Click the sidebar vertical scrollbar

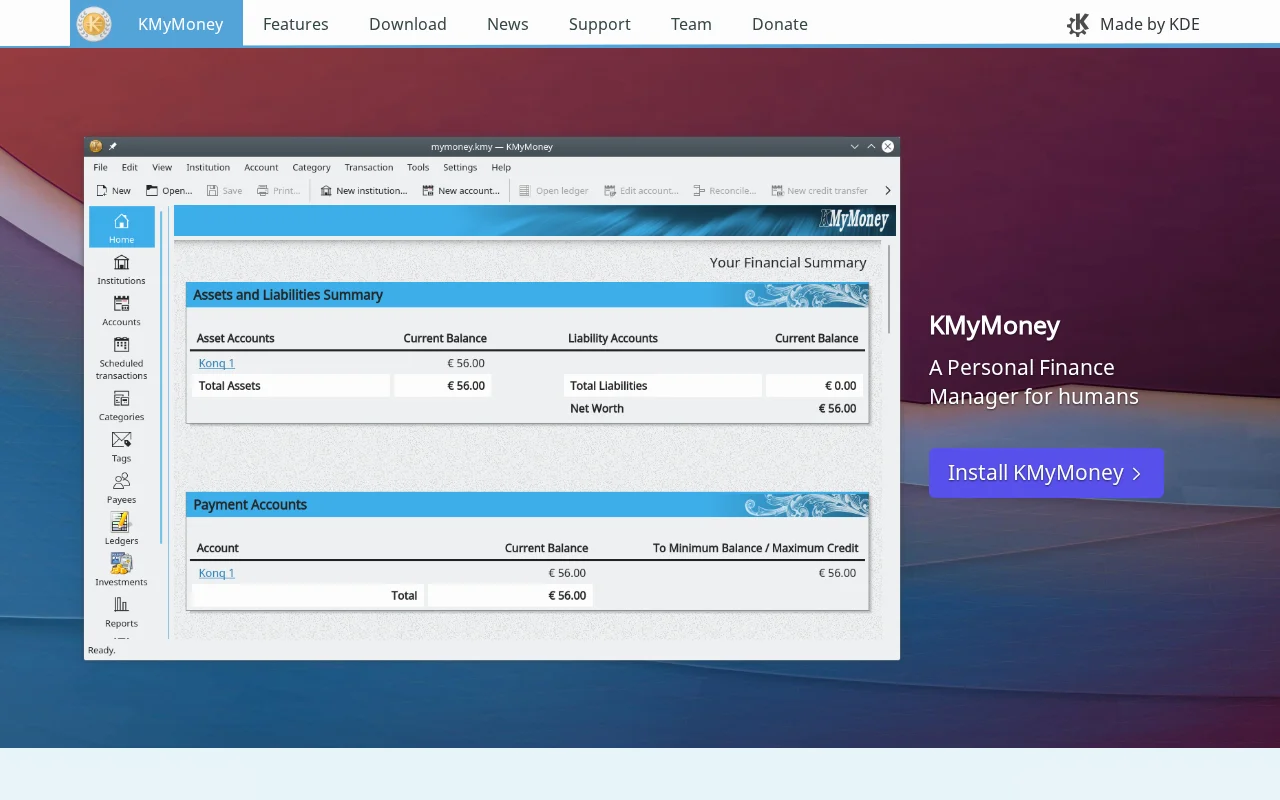click(161, 375)
